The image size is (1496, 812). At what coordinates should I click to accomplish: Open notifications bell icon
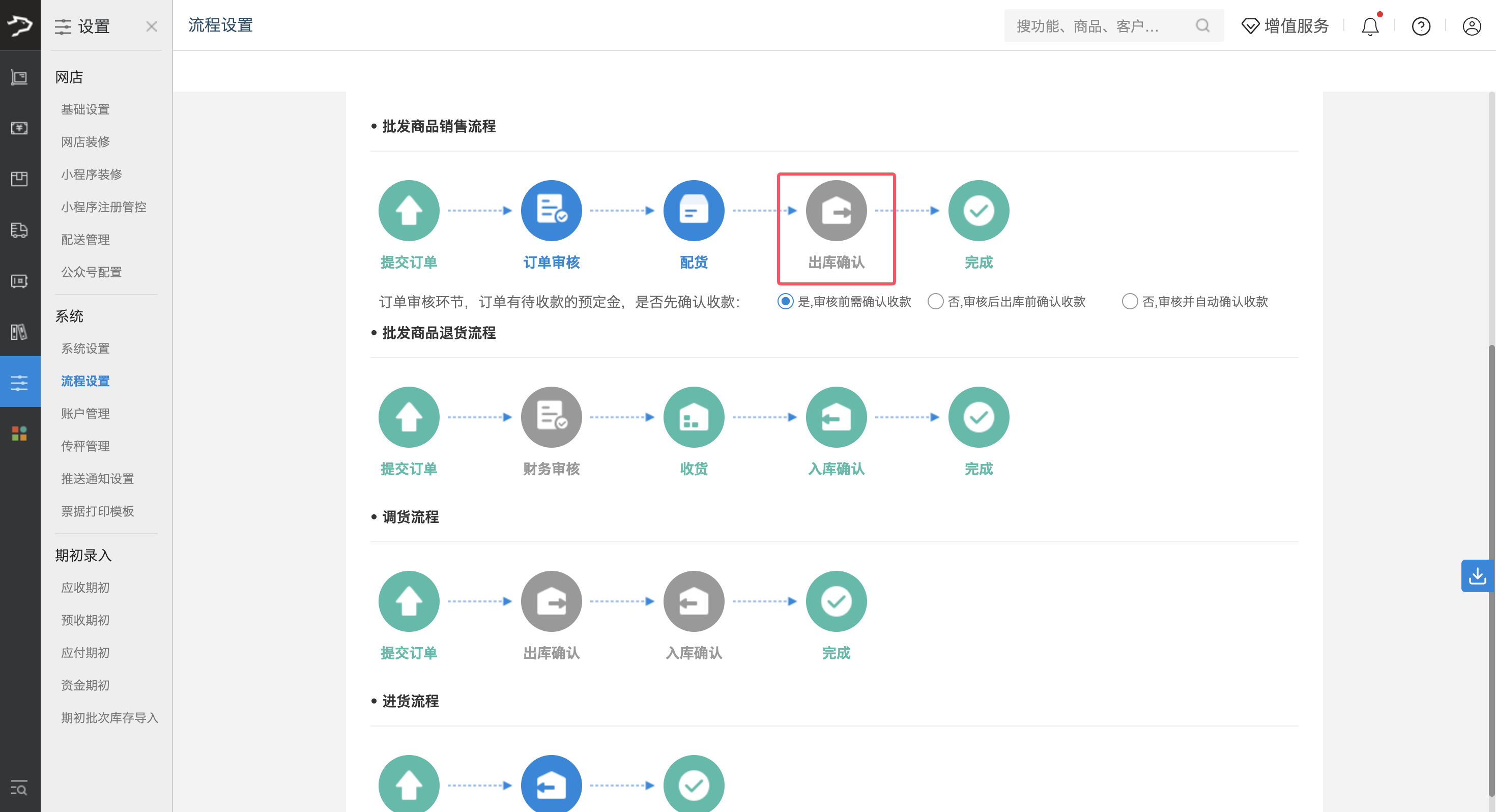click(x=1369, y=26)
